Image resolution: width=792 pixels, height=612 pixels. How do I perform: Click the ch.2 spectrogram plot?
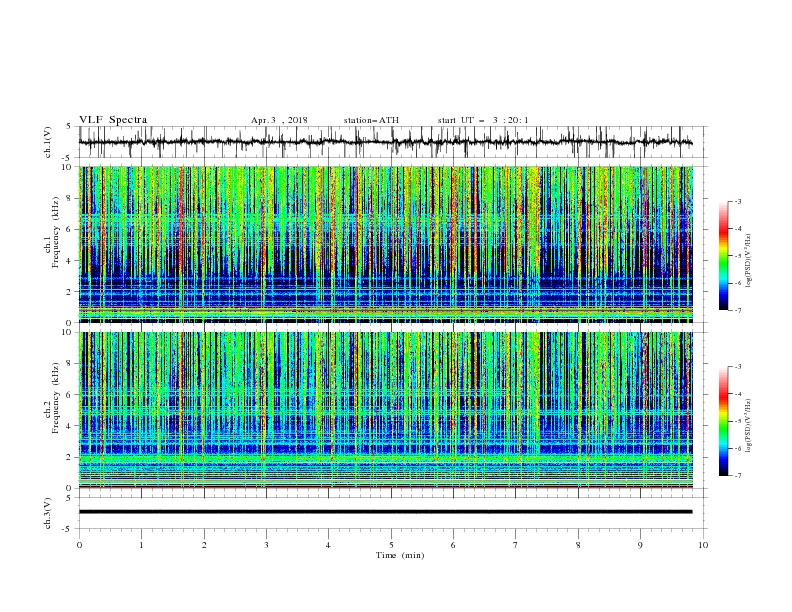coord(385,410)
